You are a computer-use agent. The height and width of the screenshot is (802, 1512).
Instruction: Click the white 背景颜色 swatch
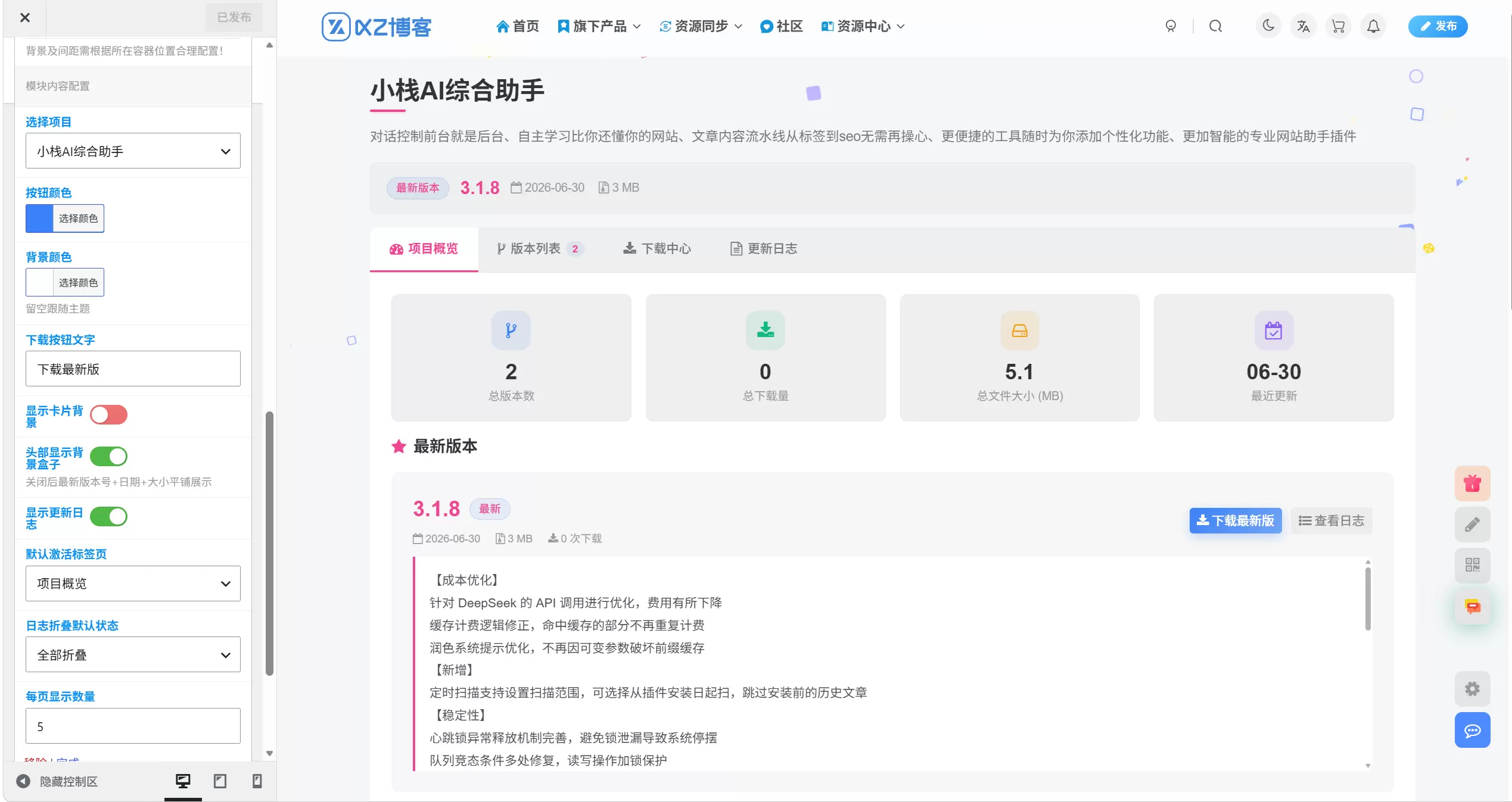(x=39, y=283)
